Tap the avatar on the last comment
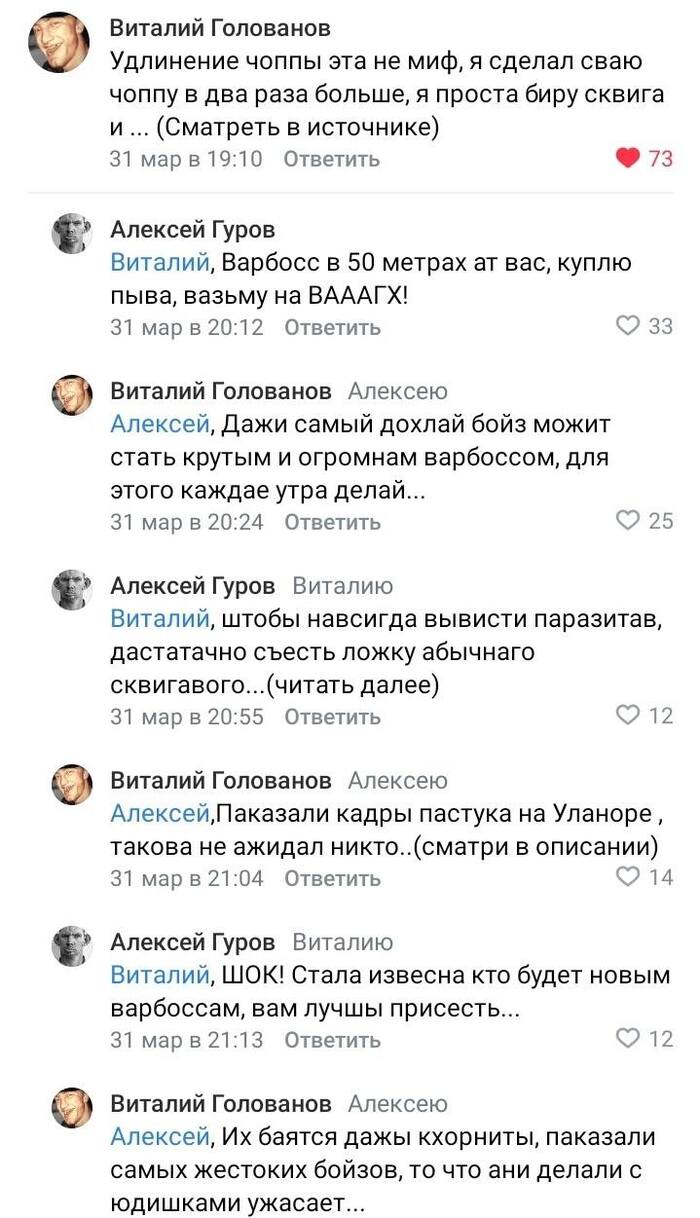 [71, 1108]
